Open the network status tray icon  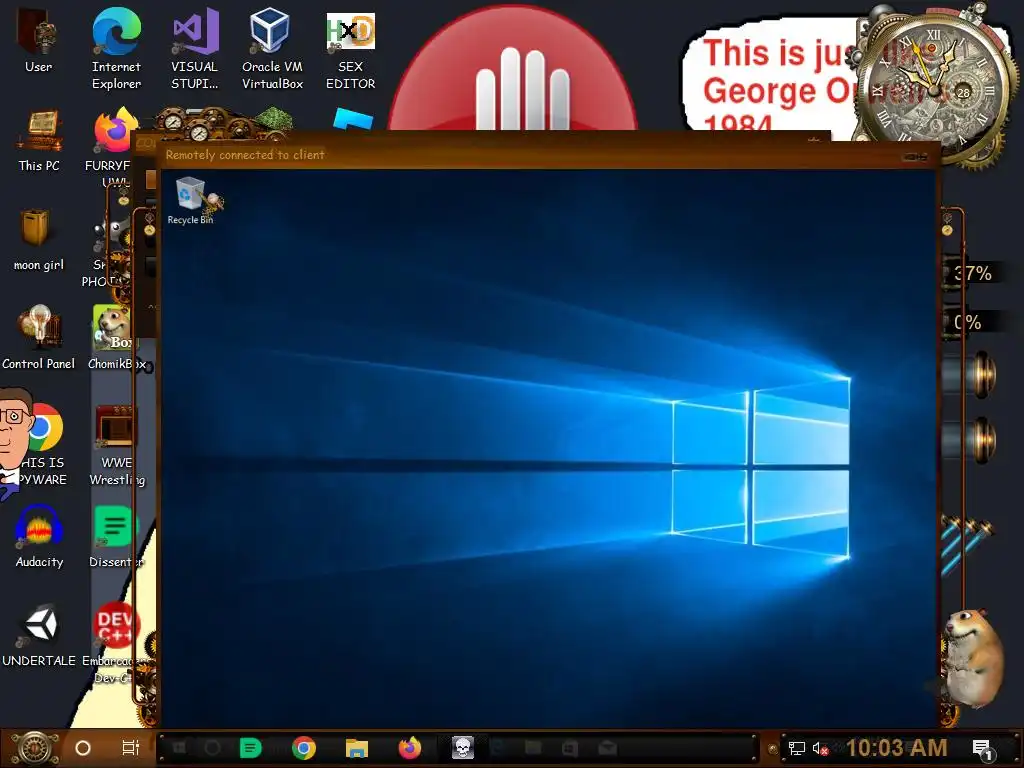797,749
